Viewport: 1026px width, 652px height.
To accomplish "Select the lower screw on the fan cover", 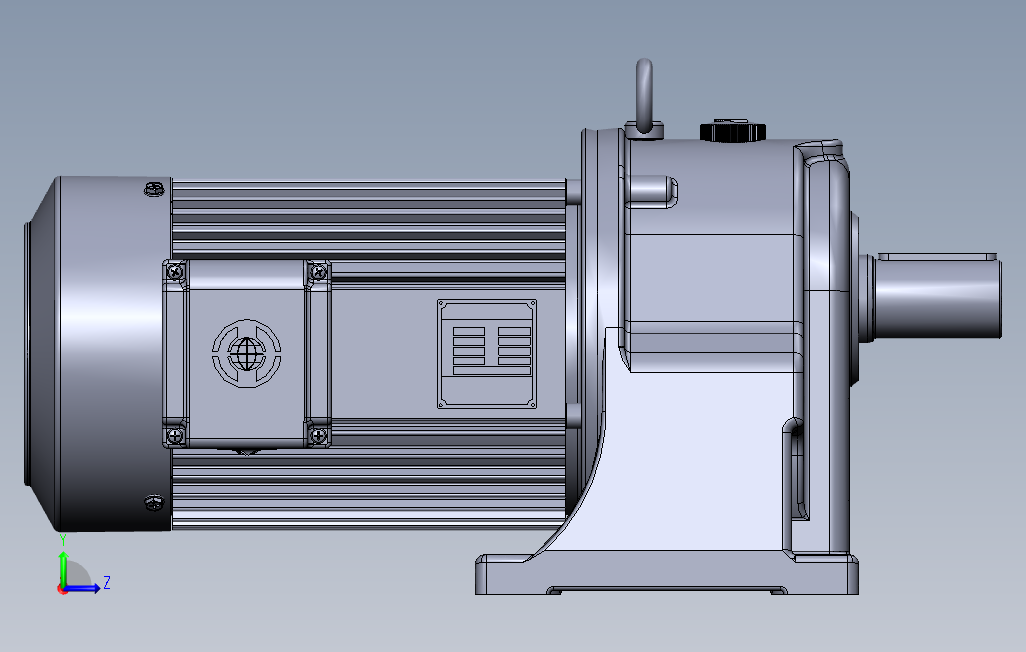I will 154,502.
